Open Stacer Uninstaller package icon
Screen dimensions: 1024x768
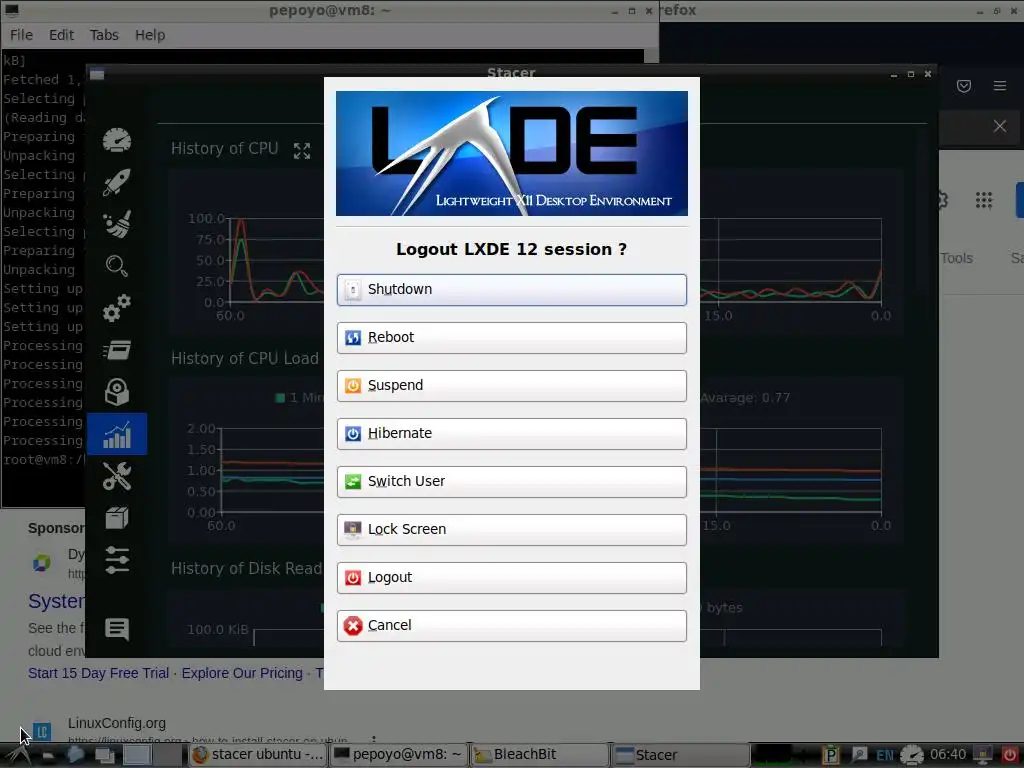pos(117,392)
